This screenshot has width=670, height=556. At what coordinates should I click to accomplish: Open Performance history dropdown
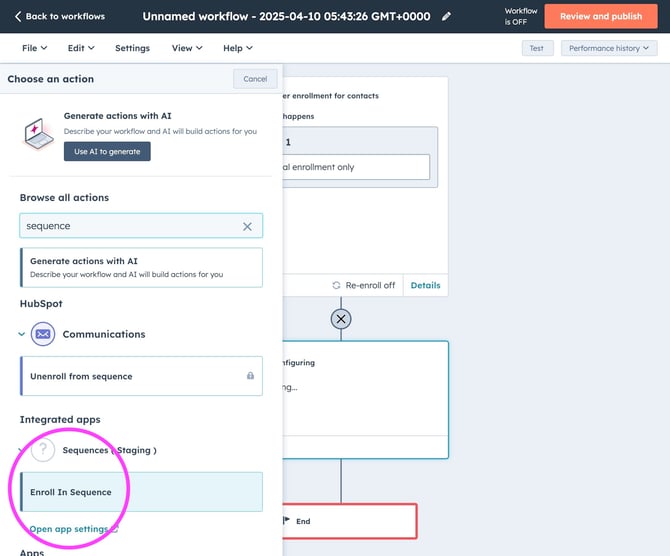point(609,48)
